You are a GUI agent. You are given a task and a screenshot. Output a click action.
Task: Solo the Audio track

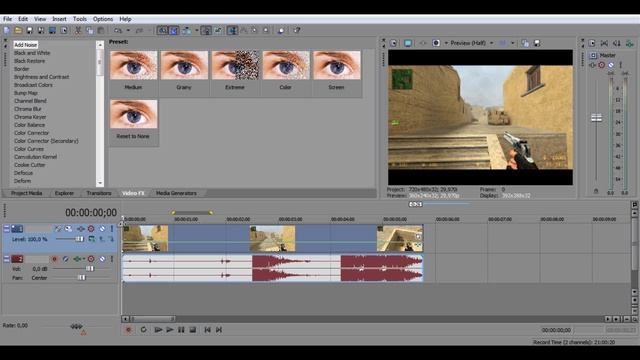click(112, 259)
